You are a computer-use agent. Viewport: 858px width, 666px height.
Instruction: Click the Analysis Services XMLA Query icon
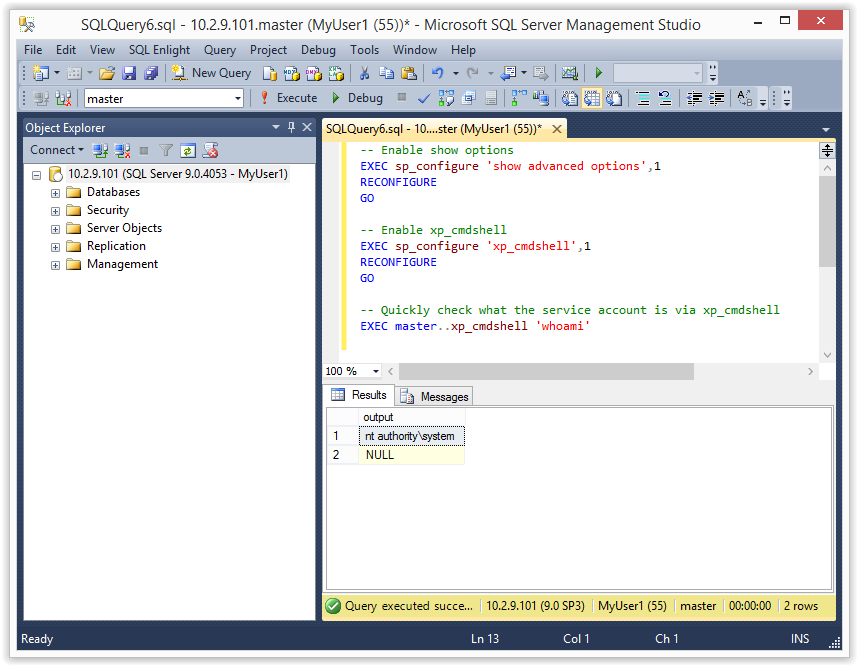[335, 73]
